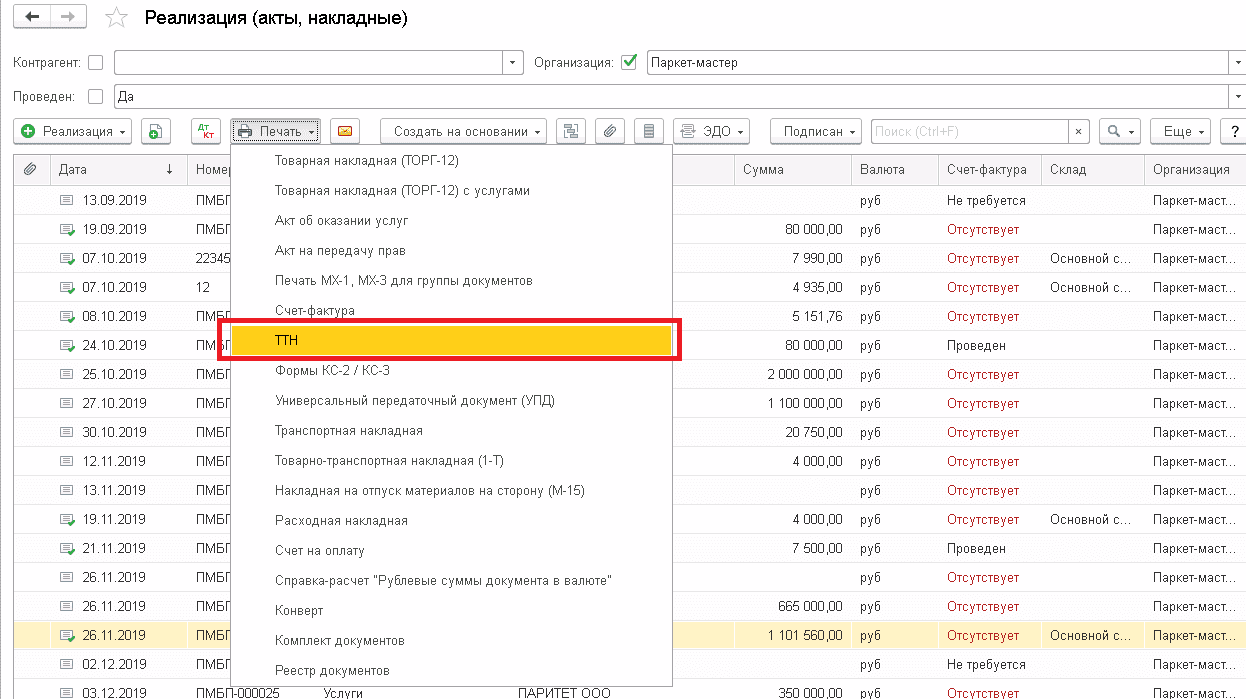The width and height of the screenshot is (1246, 699).
Task: Click the ПАРИТЕТ ООО counterparty cell
Action: click(x=564, y=693)
